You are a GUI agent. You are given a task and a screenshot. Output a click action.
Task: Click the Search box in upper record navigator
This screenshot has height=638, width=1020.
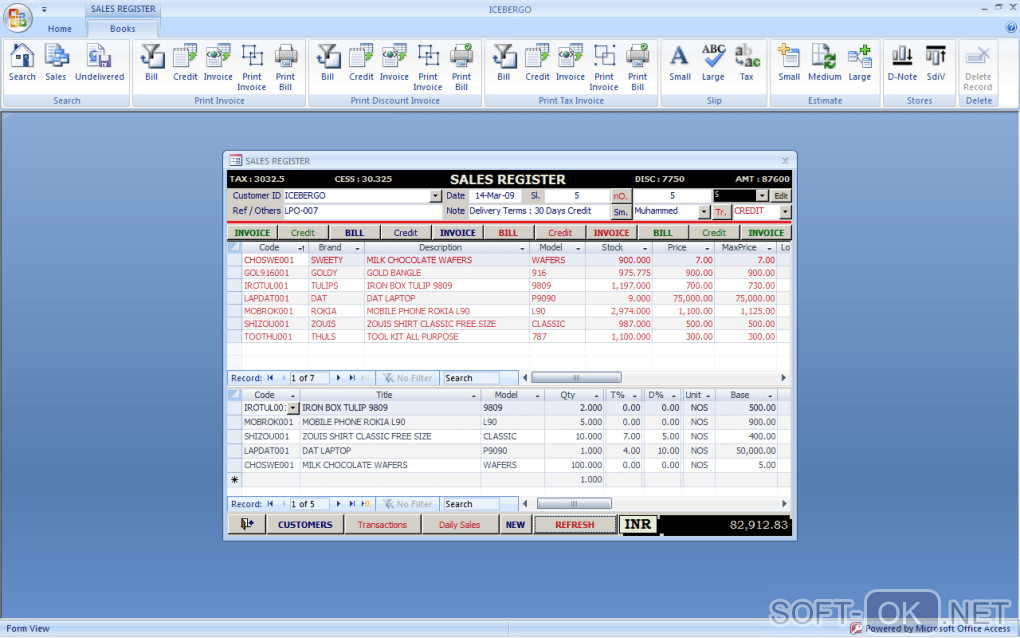pos(471,378)
